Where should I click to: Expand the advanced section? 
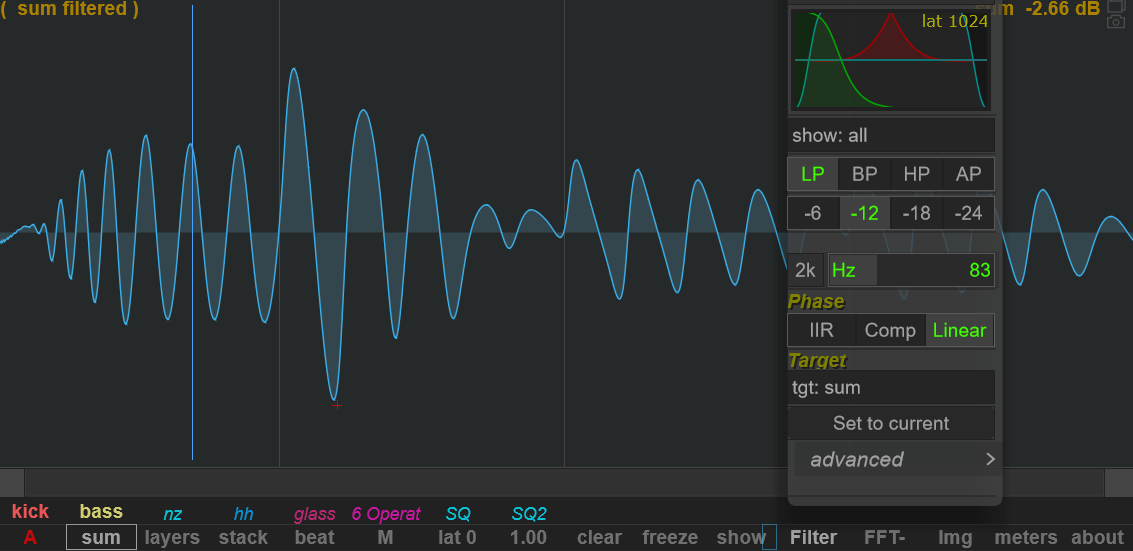click(892, 460)
